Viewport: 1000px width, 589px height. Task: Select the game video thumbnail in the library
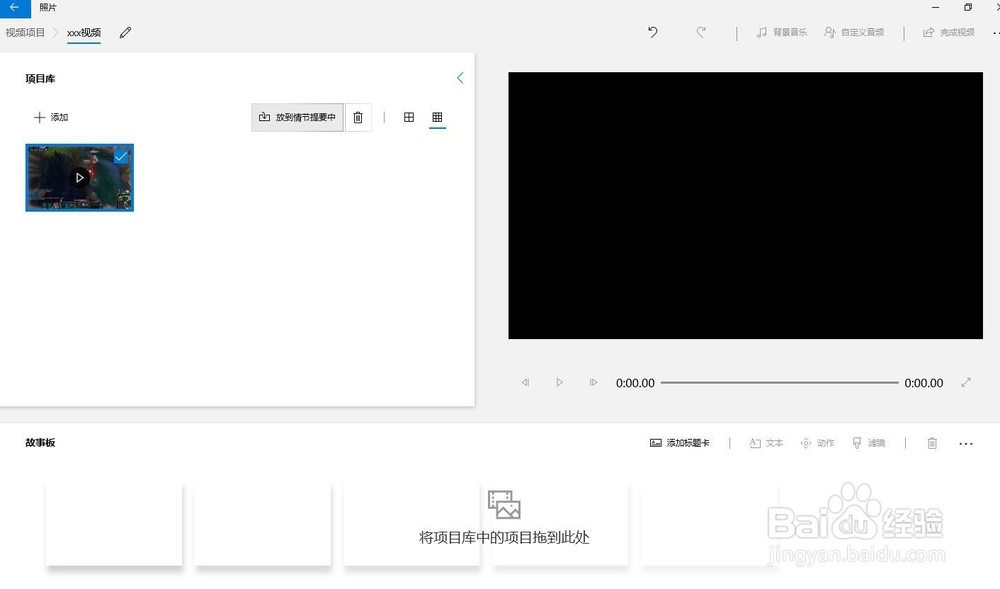click(79, 177)
